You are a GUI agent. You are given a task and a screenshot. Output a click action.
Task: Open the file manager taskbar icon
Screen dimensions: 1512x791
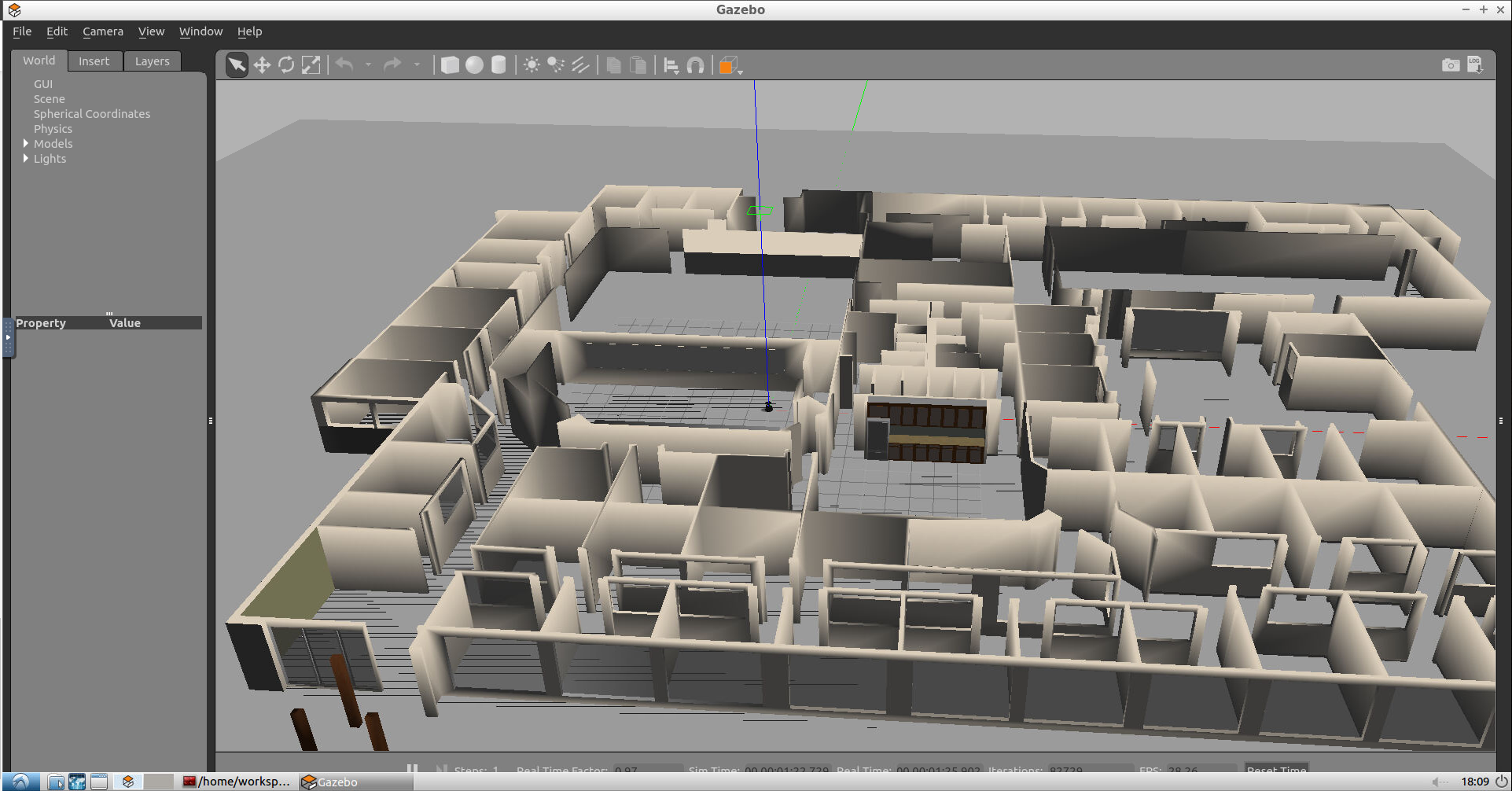point(56,782)
